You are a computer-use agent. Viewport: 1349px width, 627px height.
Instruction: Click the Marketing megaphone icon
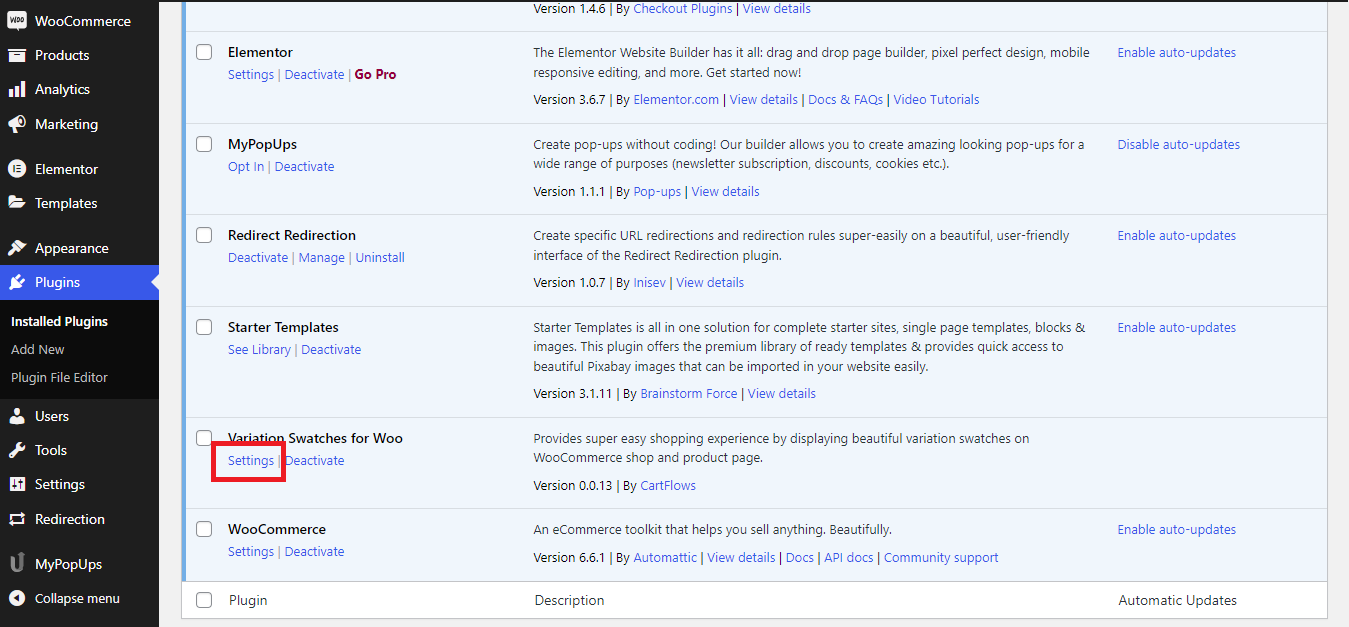coord(17,124)
